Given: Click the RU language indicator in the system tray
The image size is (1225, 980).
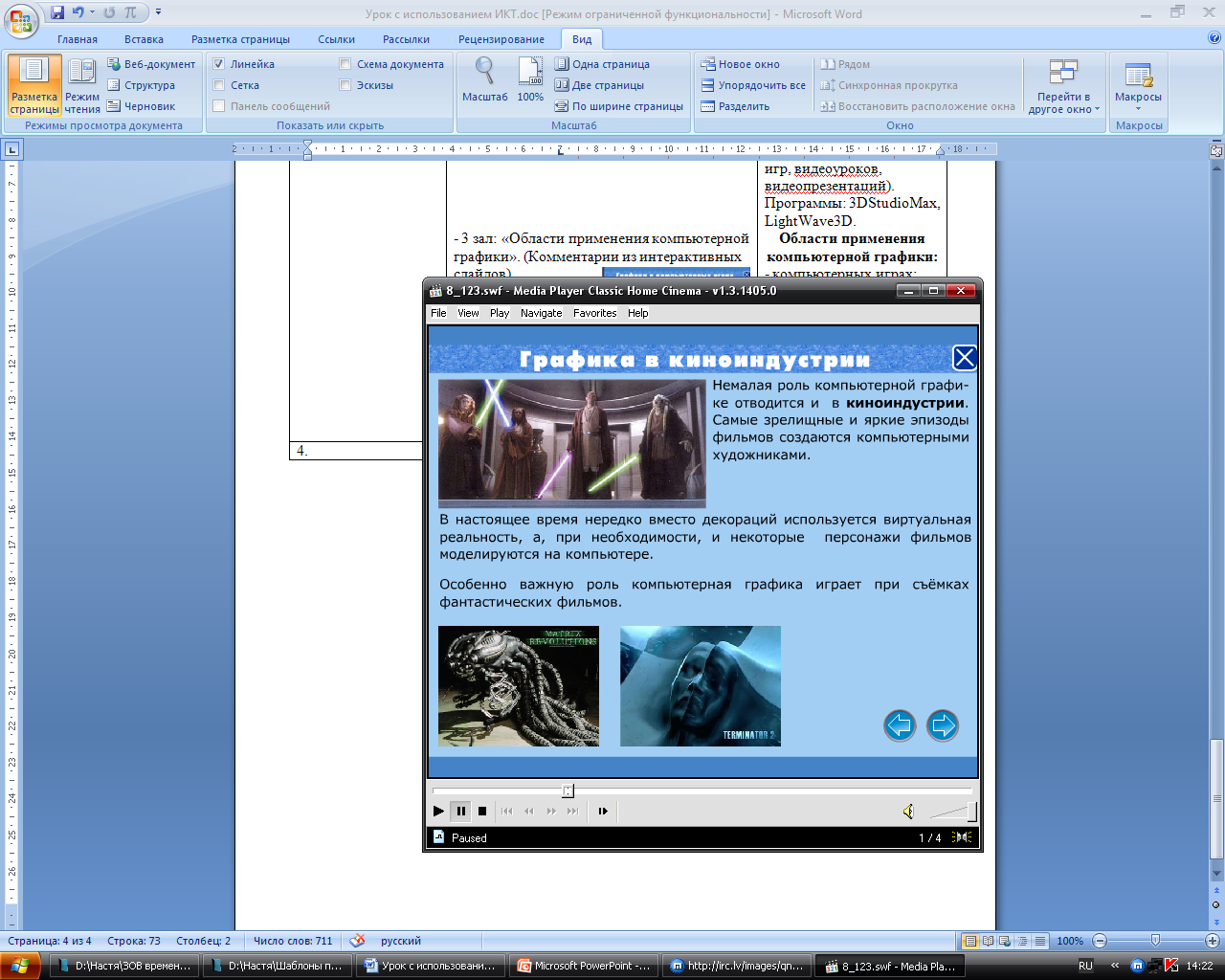Looking at the screenshot, I should [x=1085, y=966].
